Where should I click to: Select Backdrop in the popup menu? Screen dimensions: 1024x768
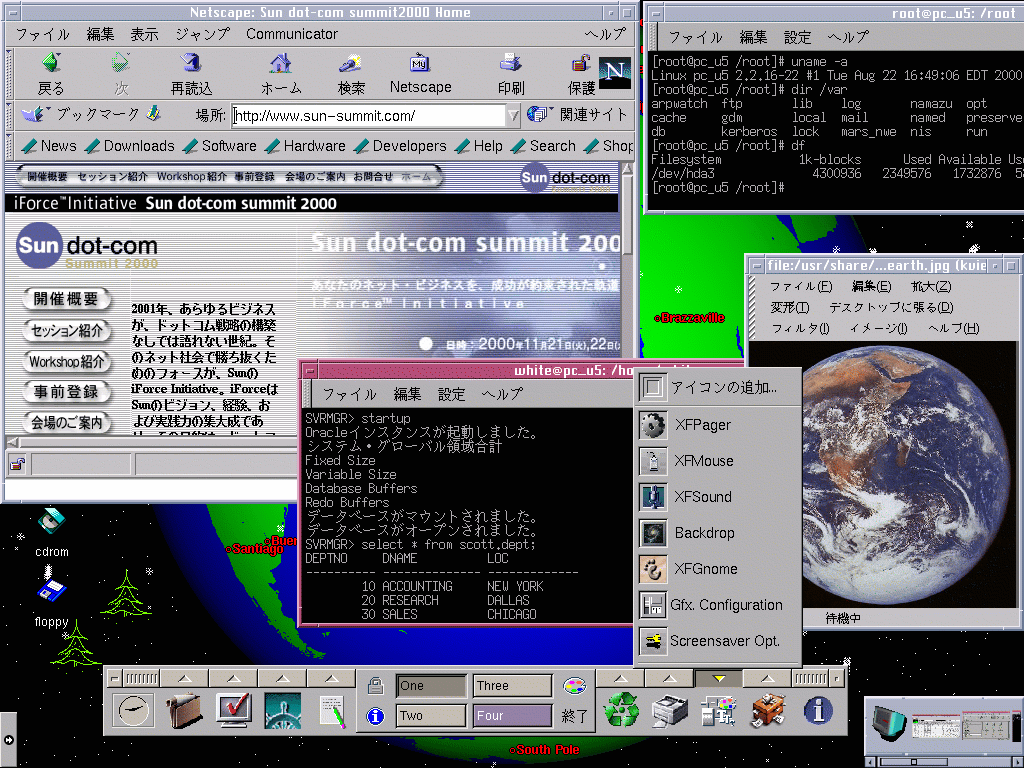click(x=717, y=533)
